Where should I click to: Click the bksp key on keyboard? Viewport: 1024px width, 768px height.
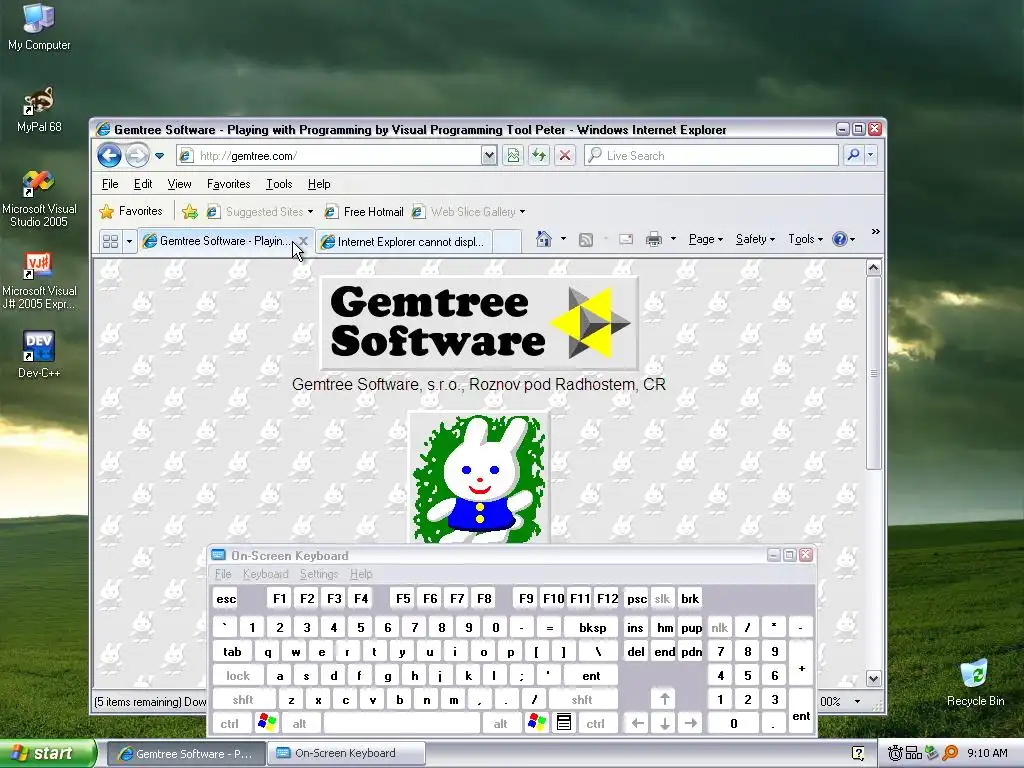[592, 628]
